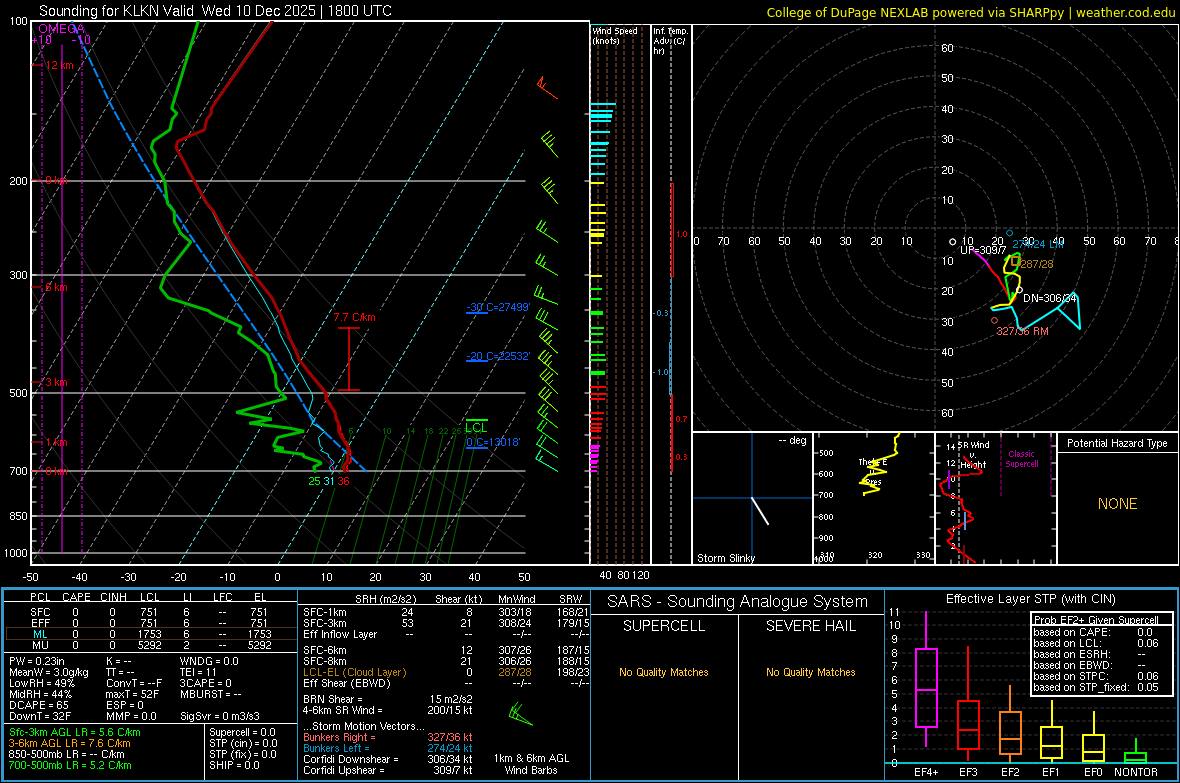Click the green 1km & 6km wind barb icon
The width and height of the screenshot is (1180, 783).
(x=521, y=714)
